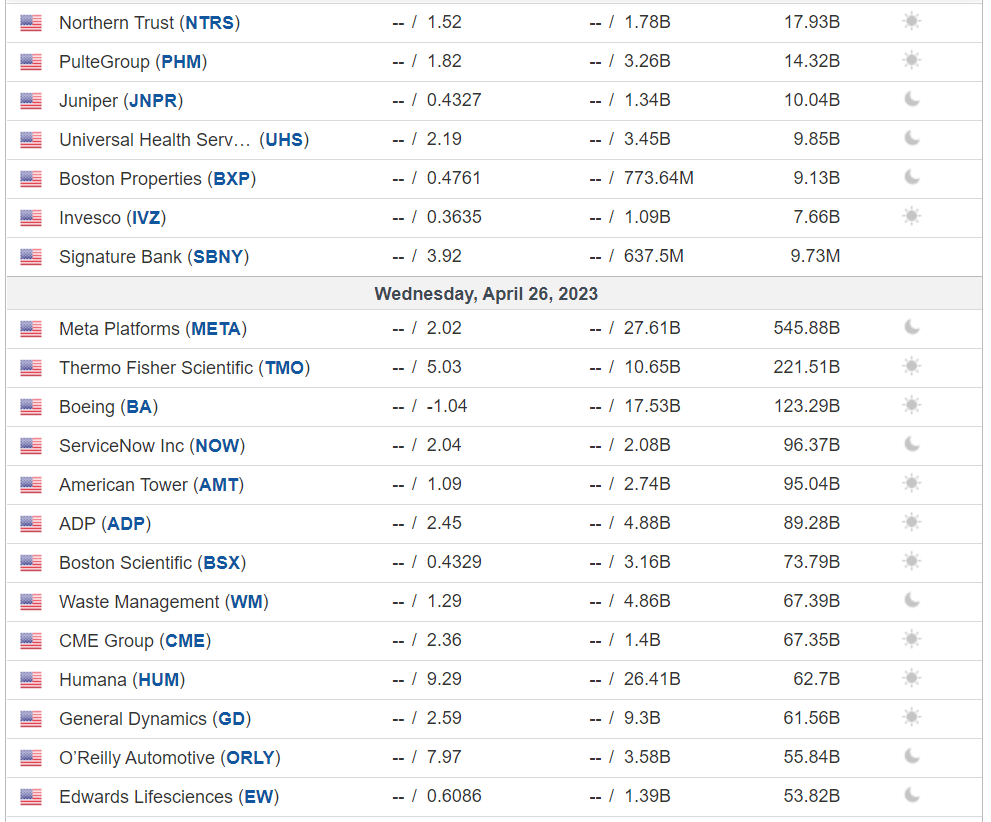Viewport: 991px width, 822px height.
Task: Open the Thermo Fisher TMO ticker link
Action: click(x=284, y=368)
